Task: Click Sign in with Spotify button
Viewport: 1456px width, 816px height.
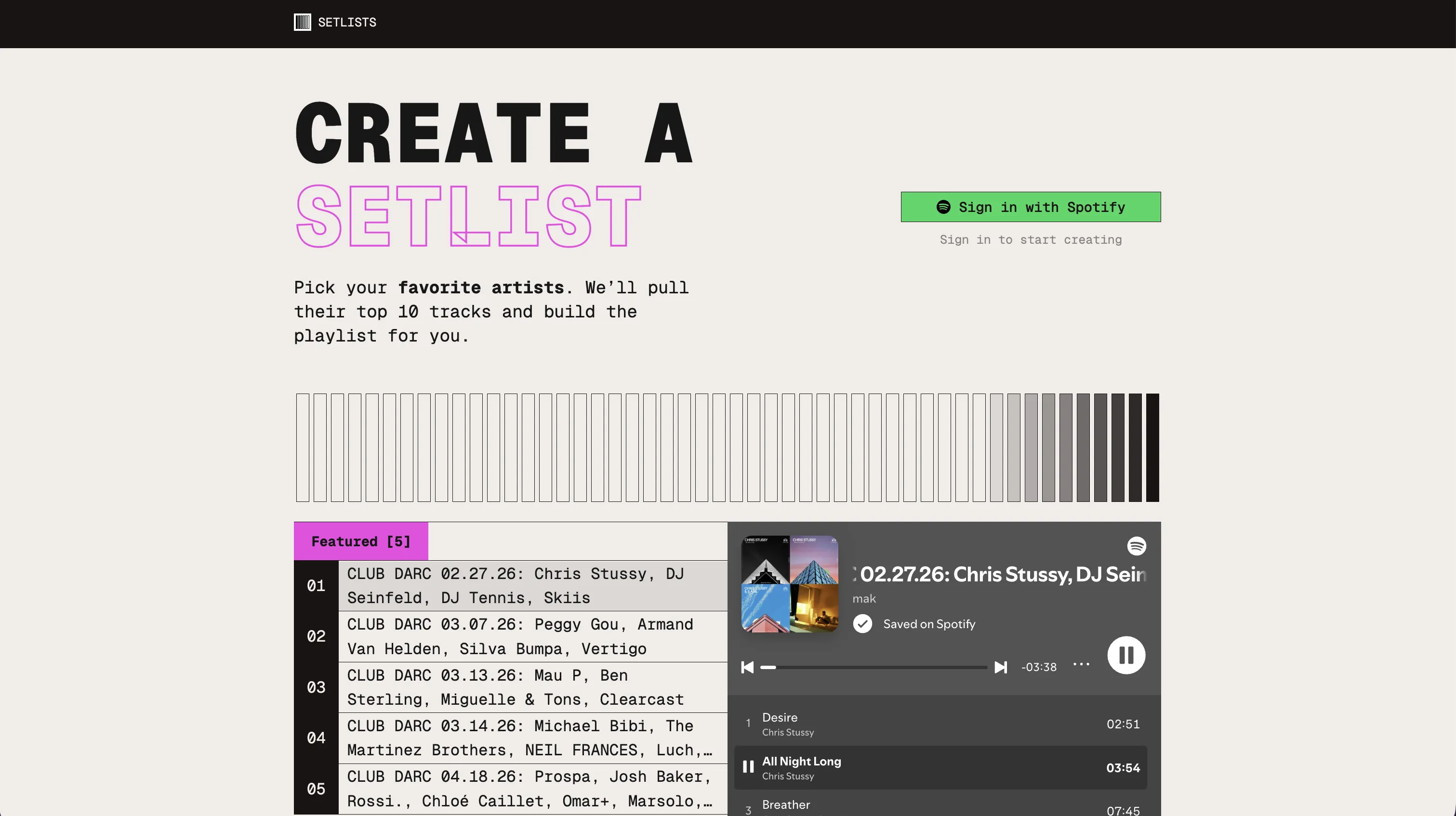Action: point(1031,207)
